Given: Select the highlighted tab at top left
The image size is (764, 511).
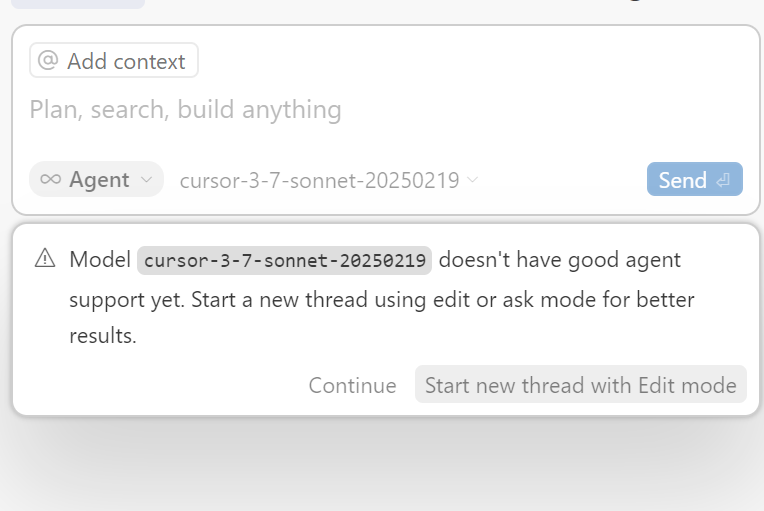Looking at the screenshot, I should coord(78,3).
